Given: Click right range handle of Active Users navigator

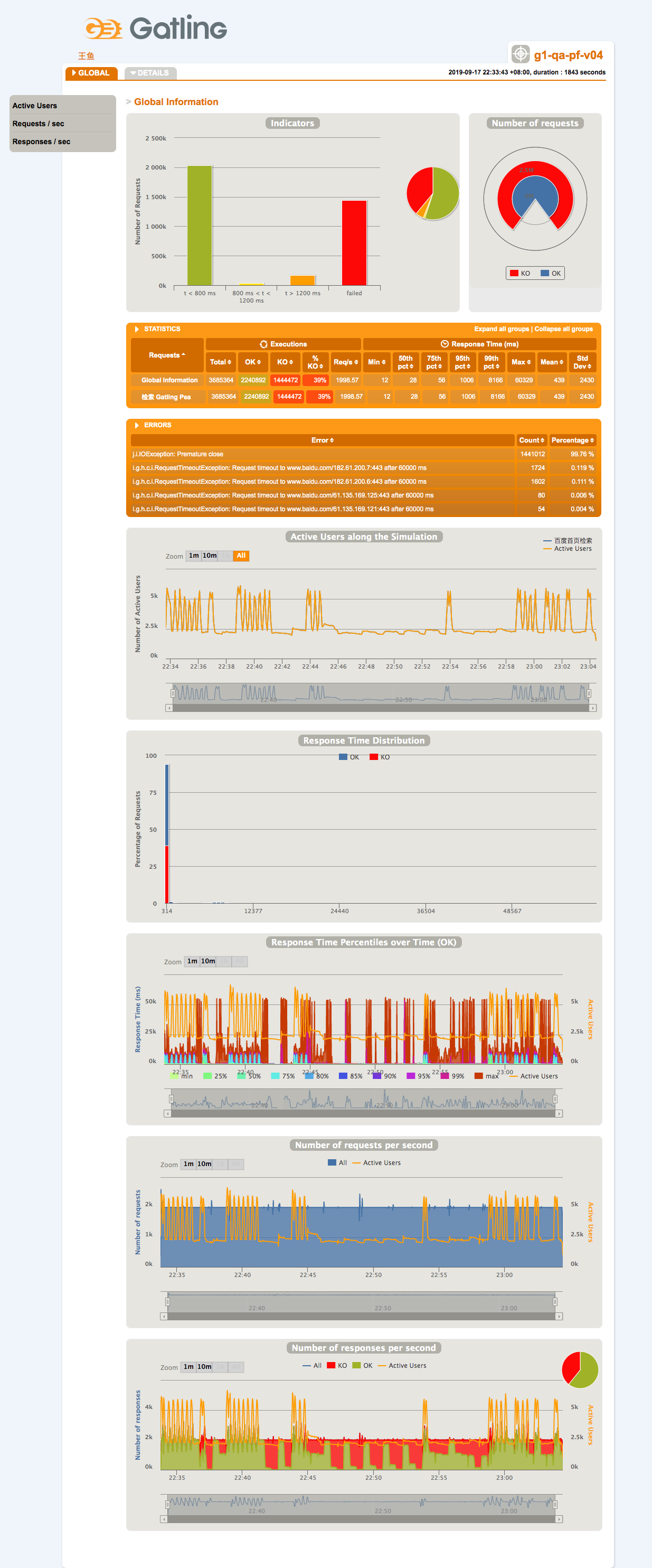Looking at the screenshot, I should [x=589, y=693].
